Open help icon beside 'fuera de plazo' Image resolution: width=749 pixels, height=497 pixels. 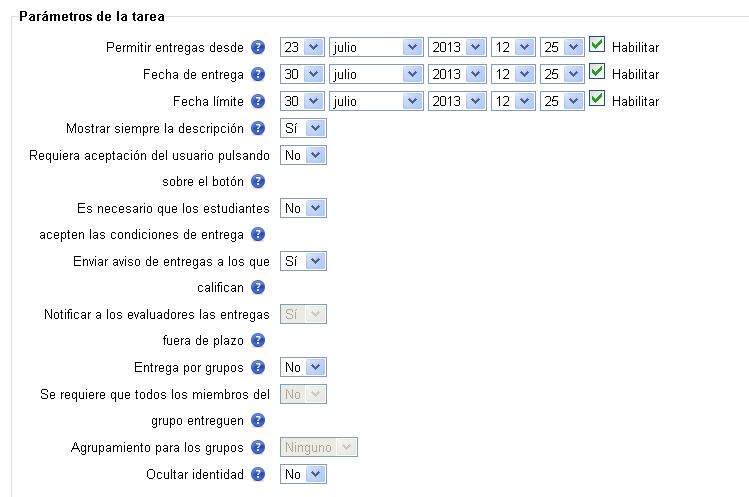pyautogui.click(x=258, y=340)
